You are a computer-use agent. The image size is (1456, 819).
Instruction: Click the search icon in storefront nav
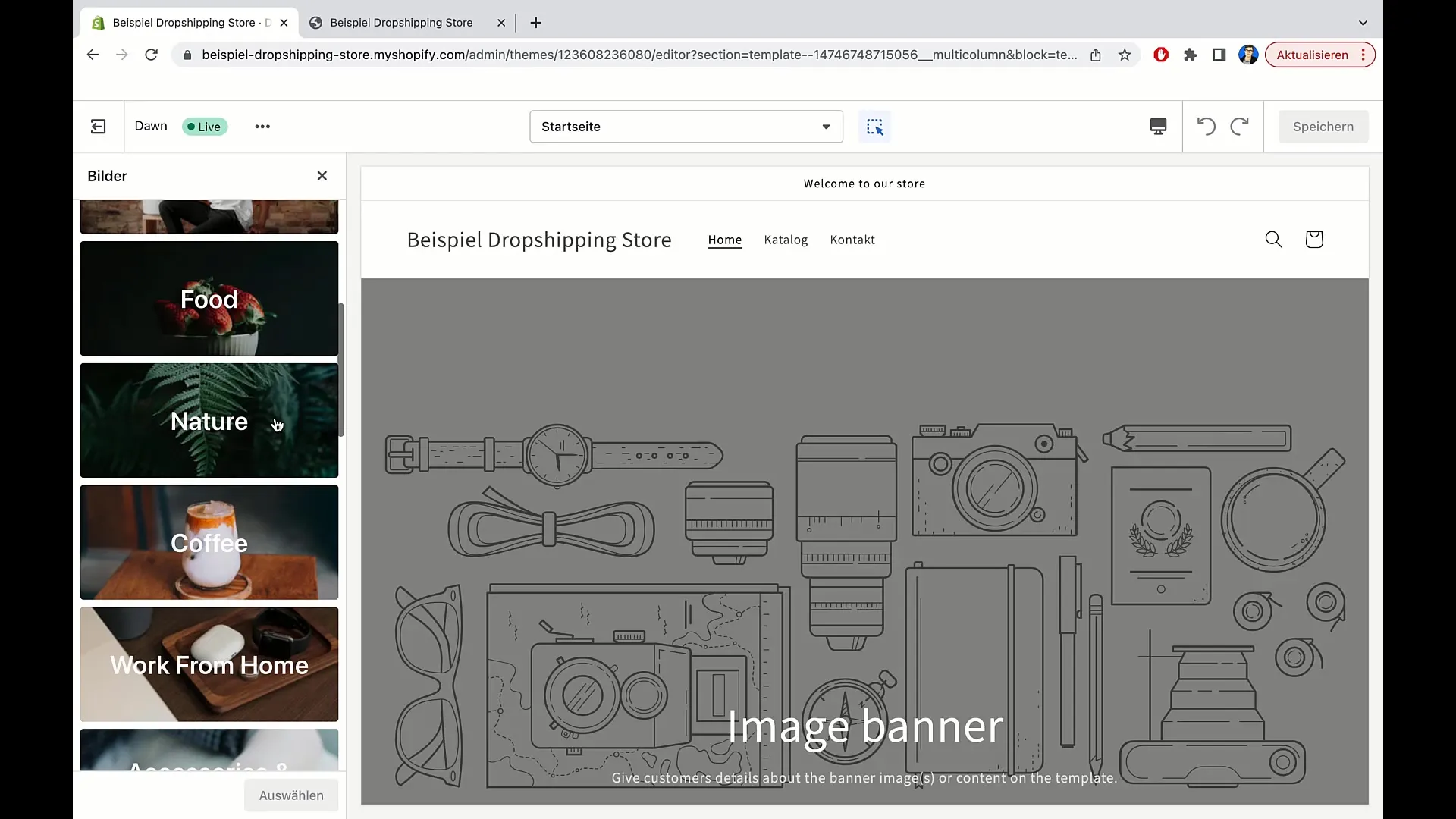(x=1273, y=239)
